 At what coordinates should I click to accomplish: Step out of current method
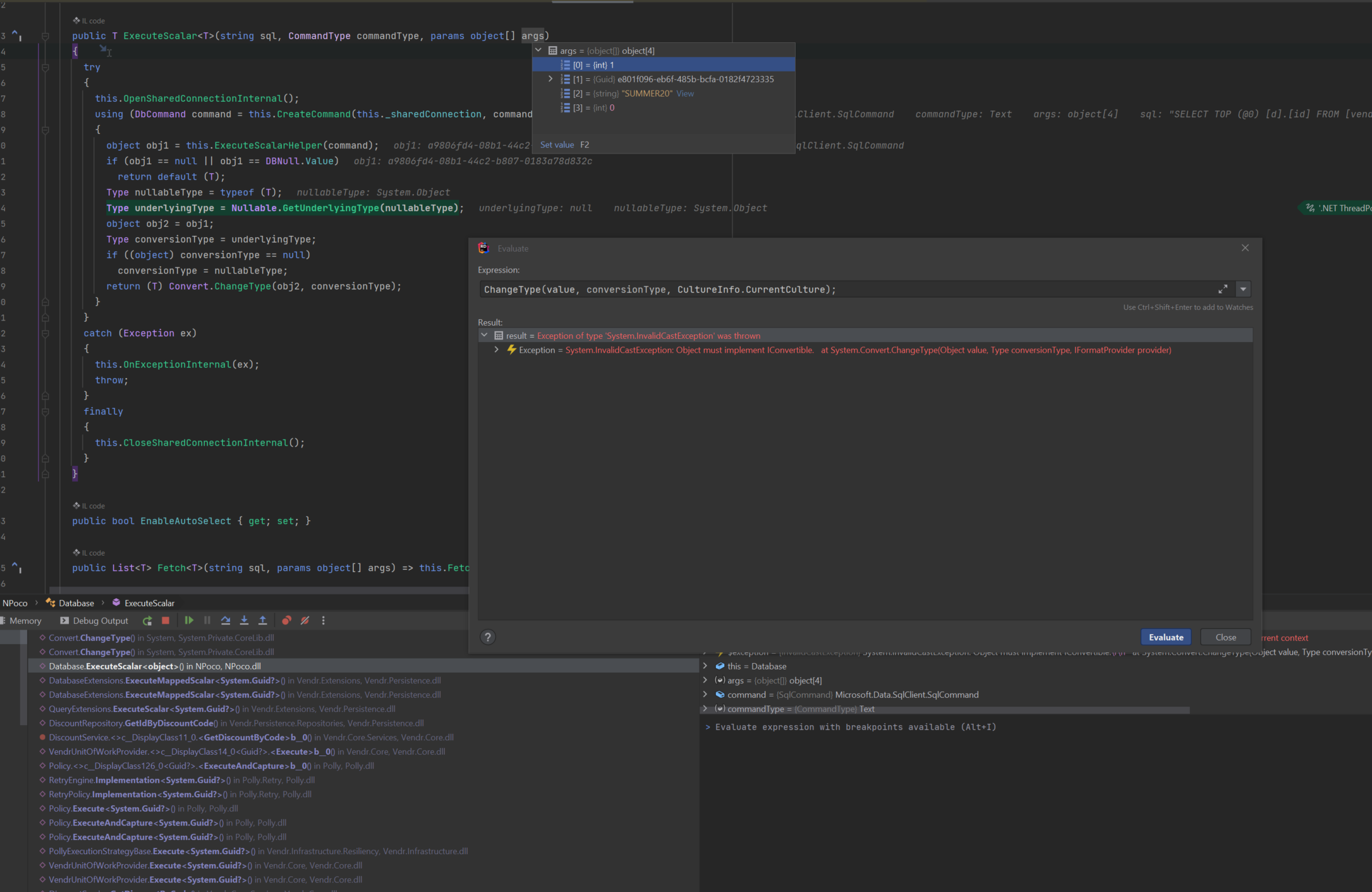(x=262, y=621)
